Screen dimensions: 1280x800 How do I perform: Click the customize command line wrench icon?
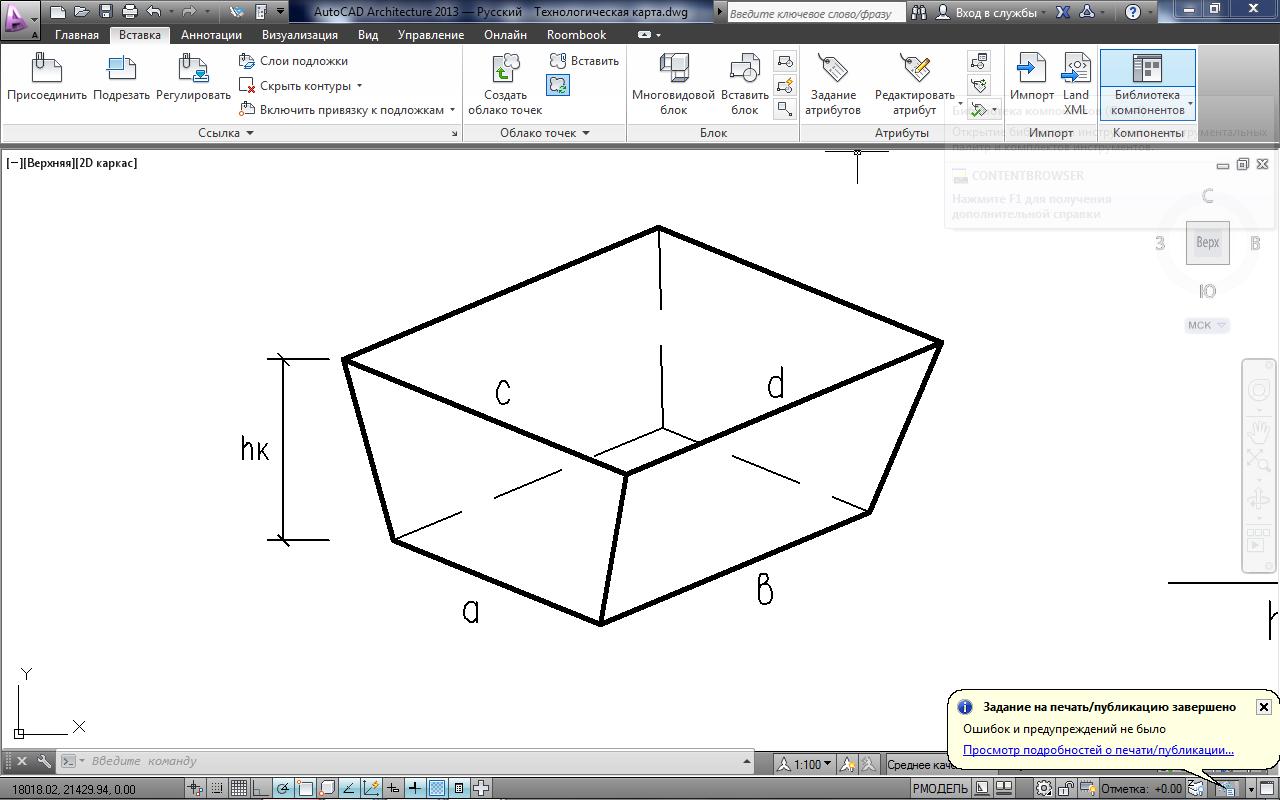tap(43, 761)
